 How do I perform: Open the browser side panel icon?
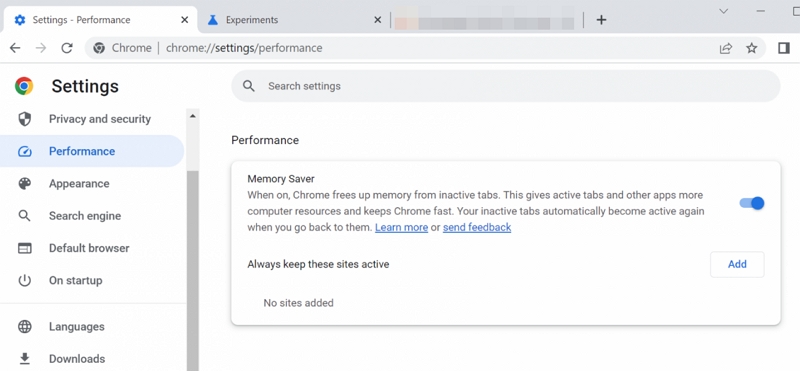point(784,48)
